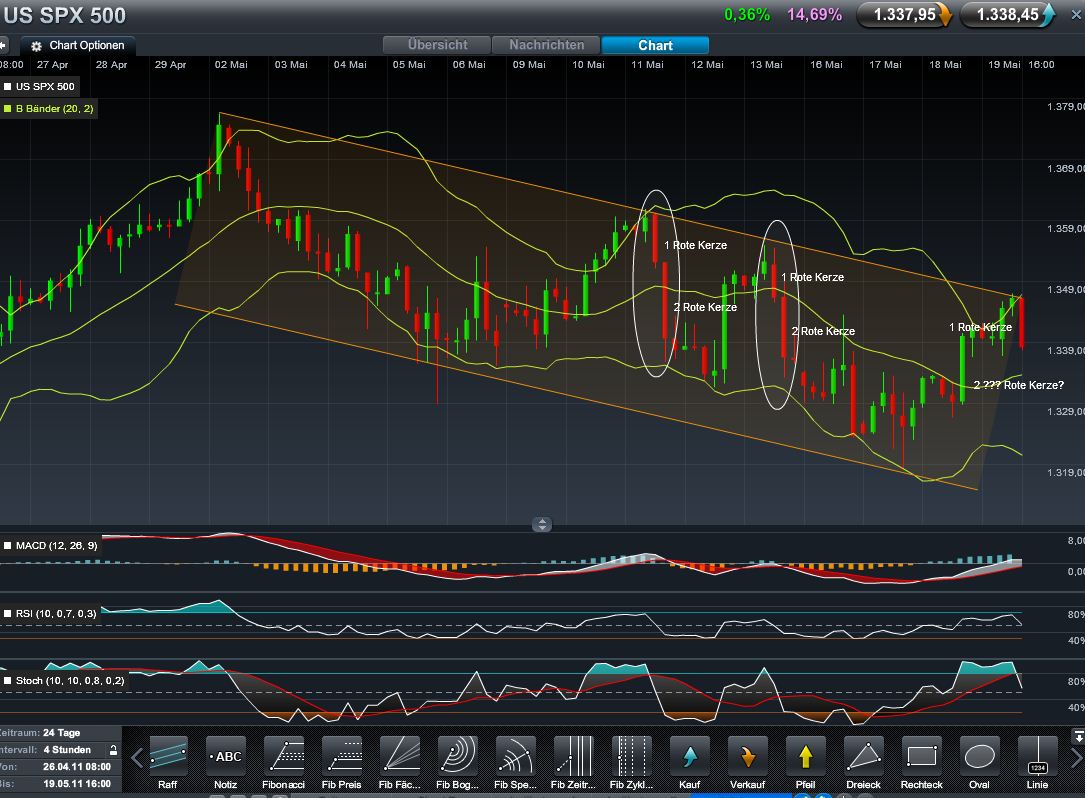
Task: Select the Rechteck rectangle tool
Action: coord(922,763)
